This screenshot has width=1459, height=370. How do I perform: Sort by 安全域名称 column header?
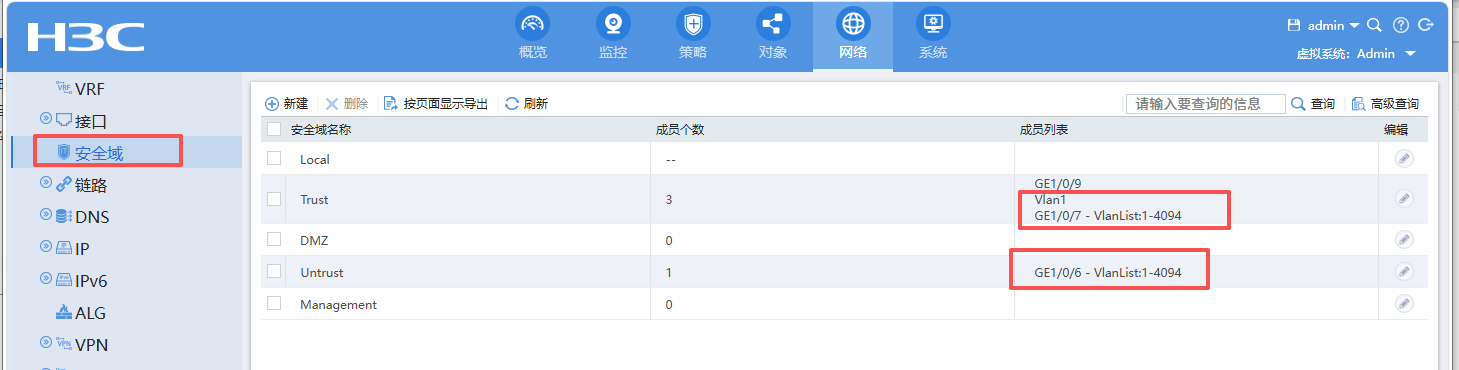[x=320, y=130]
